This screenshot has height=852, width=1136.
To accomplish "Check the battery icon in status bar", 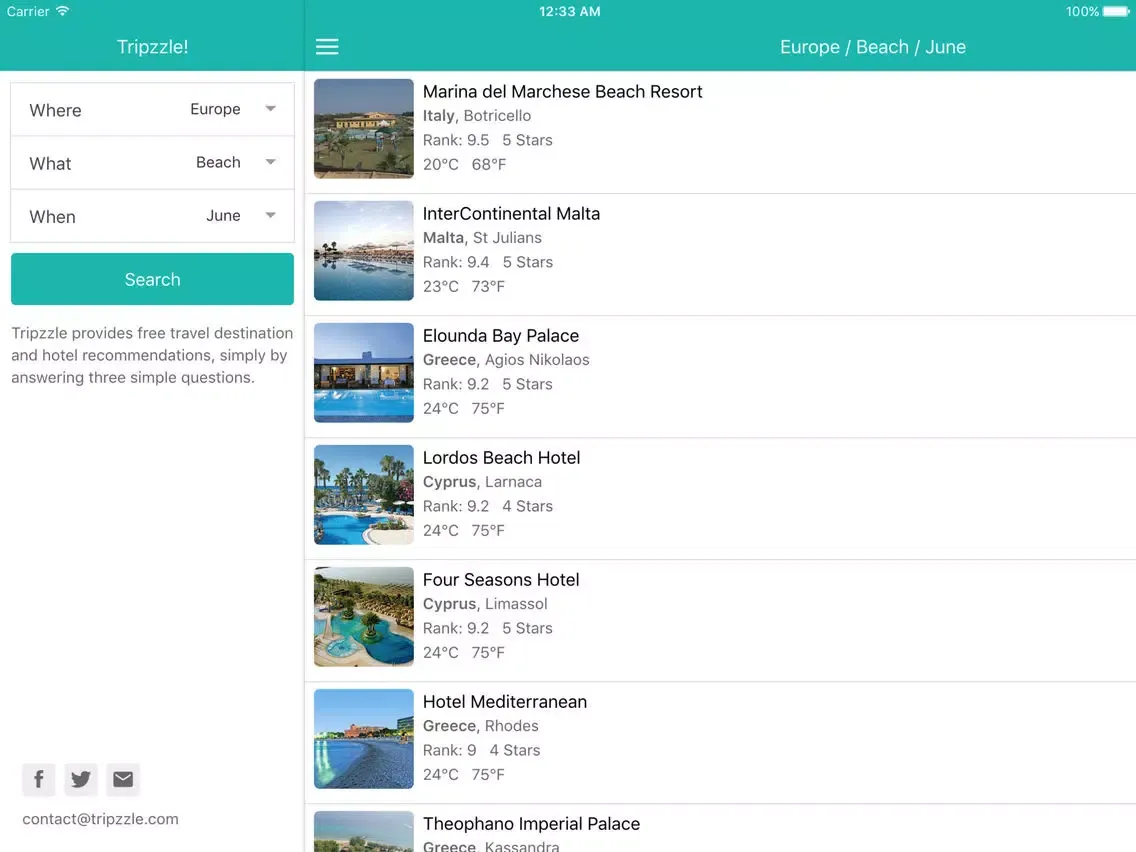I will (1116, 12).
